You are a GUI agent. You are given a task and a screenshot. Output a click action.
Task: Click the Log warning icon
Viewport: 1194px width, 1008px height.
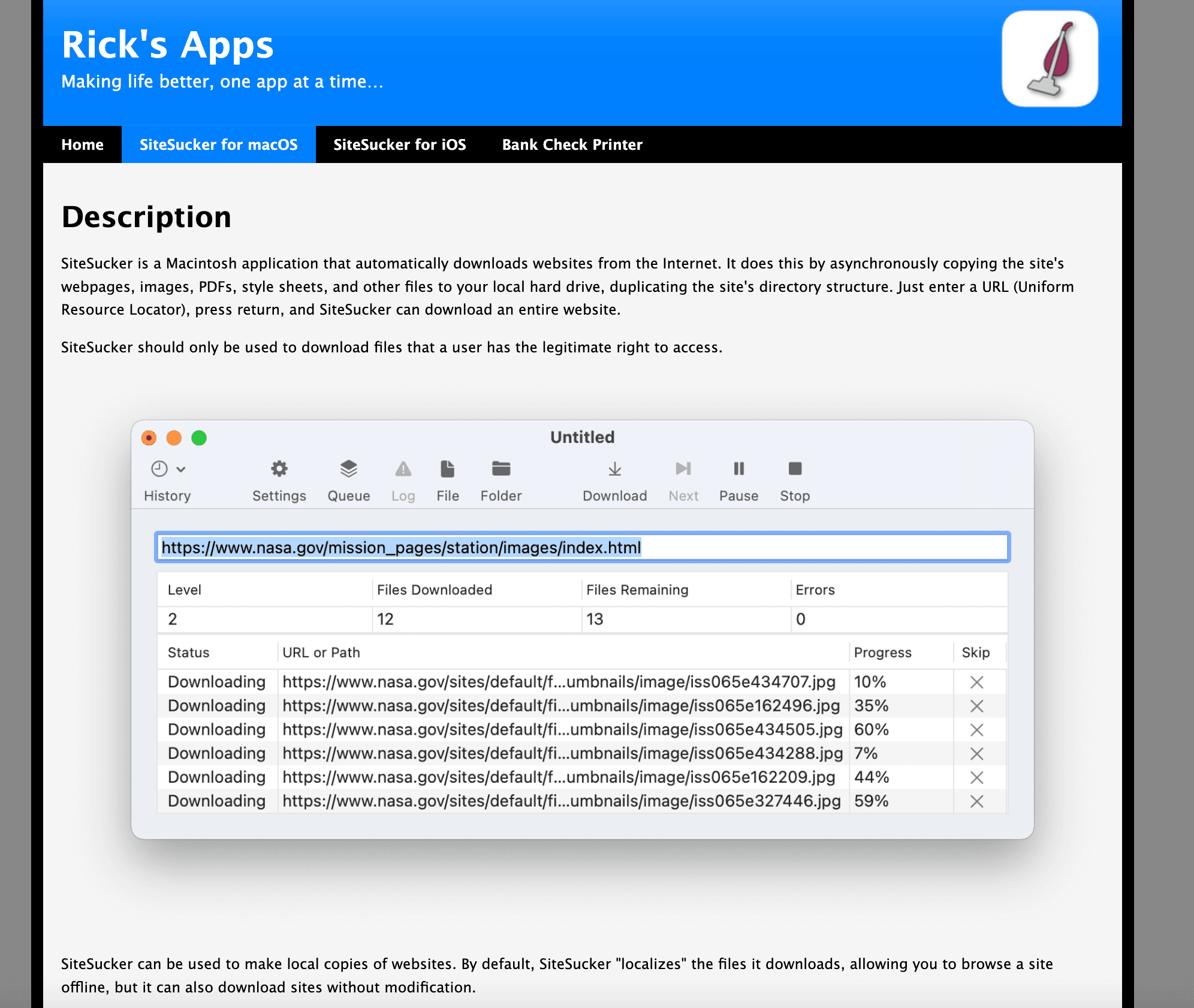point(403,469)
